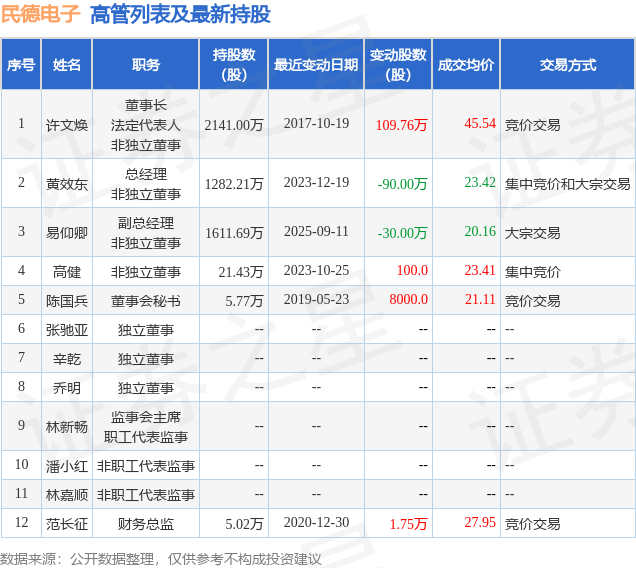This screenshot has width=636, height=568.
Task: Click 黄效东 name cell
Action: tap(67, 184)
